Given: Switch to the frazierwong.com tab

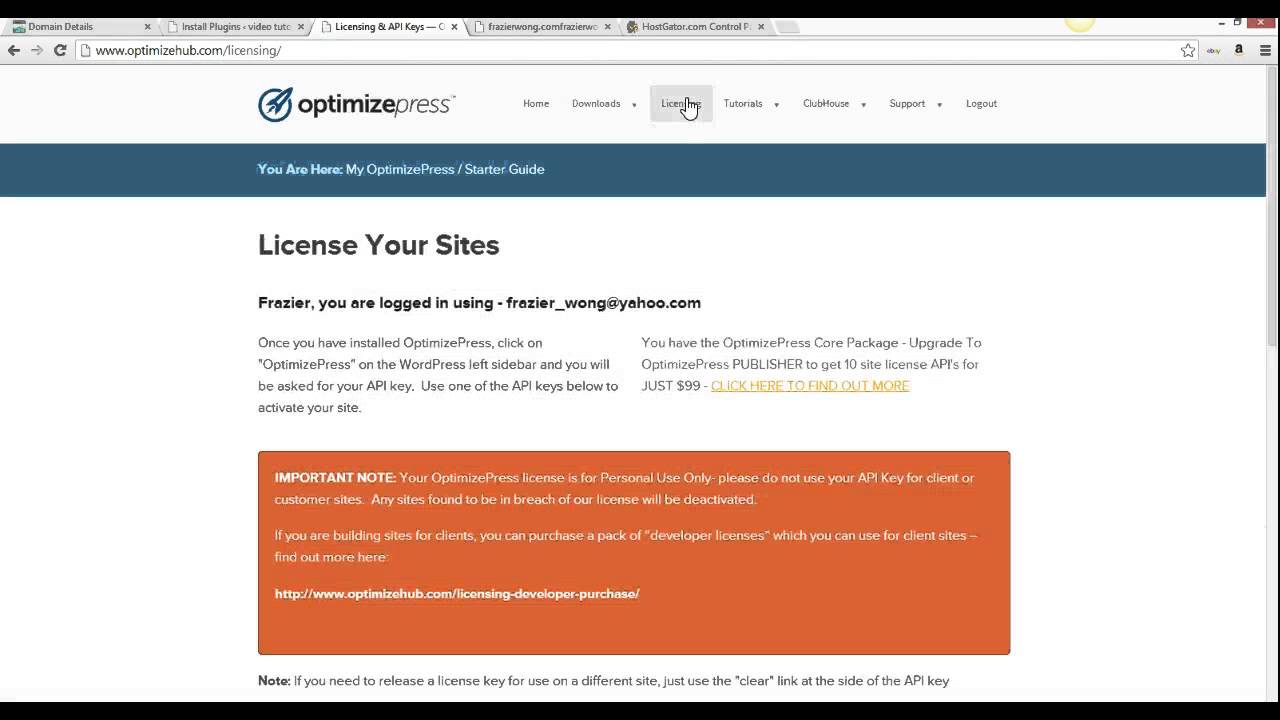Looking at the screenshot, I should pos(540,27).
